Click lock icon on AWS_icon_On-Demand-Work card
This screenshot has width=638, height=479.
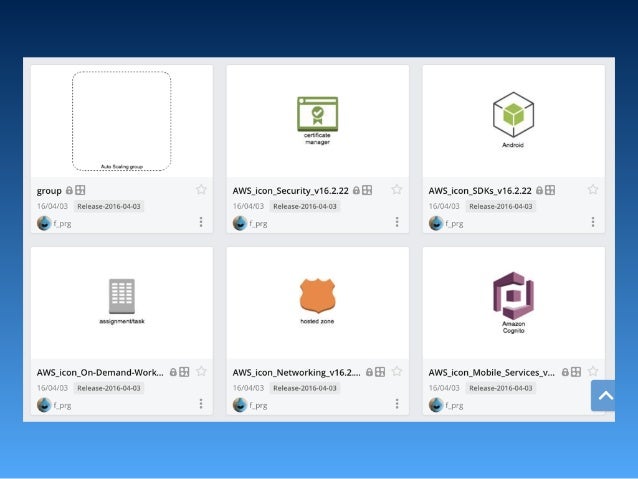point(173,372)
